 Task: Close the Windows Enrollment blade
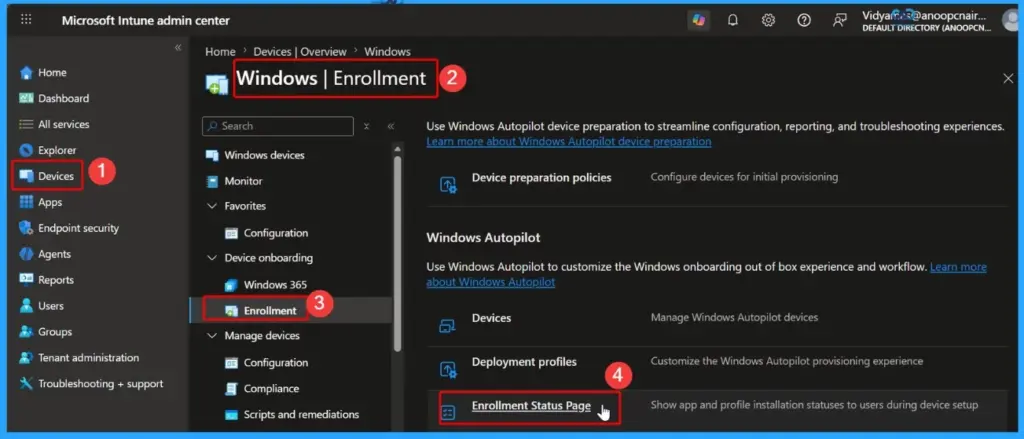coord(1008,78)
